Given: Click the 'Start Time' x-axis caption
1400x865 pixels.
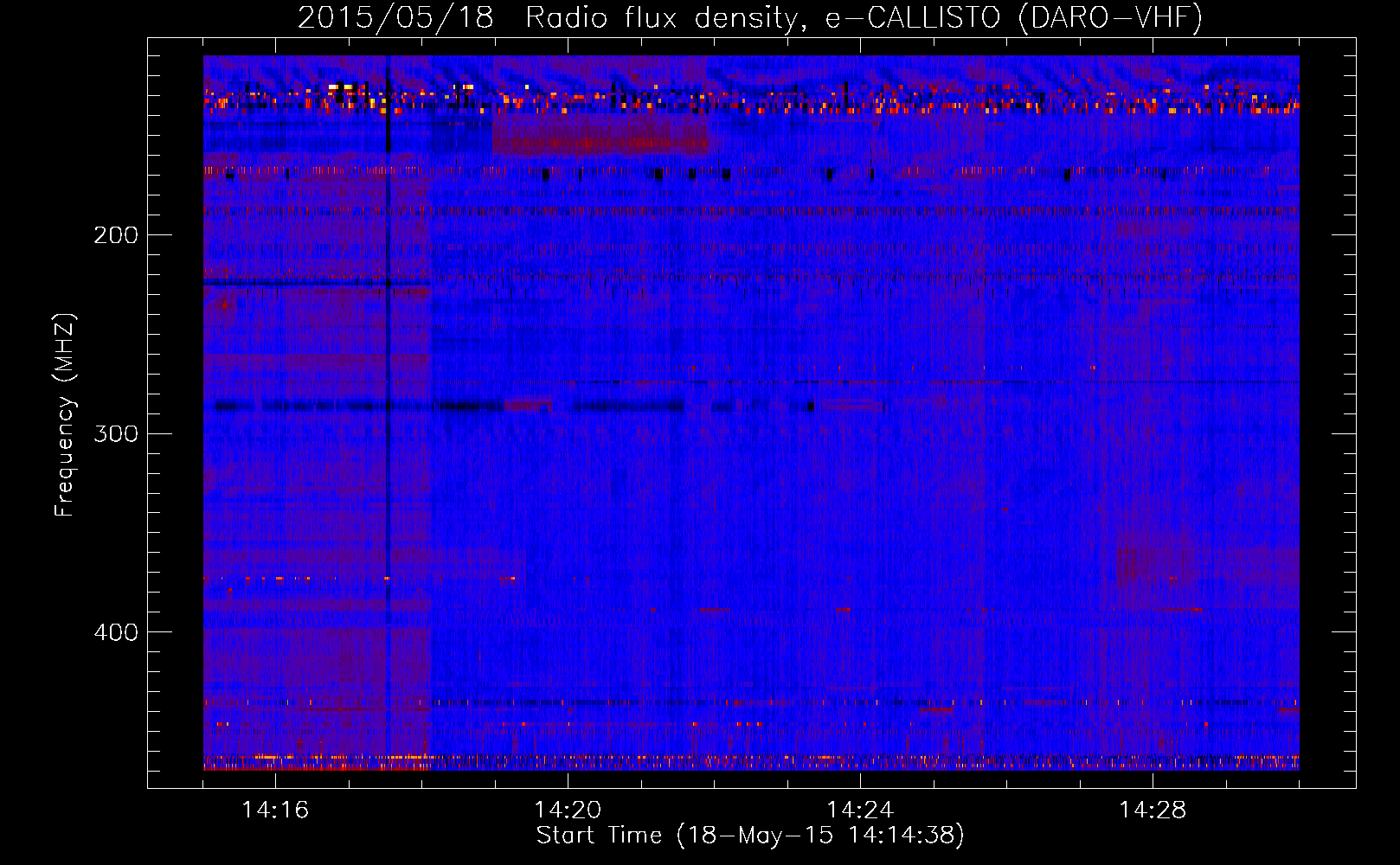Looking at the screenshot, I should pyautogui.click(x=599, y=836).
